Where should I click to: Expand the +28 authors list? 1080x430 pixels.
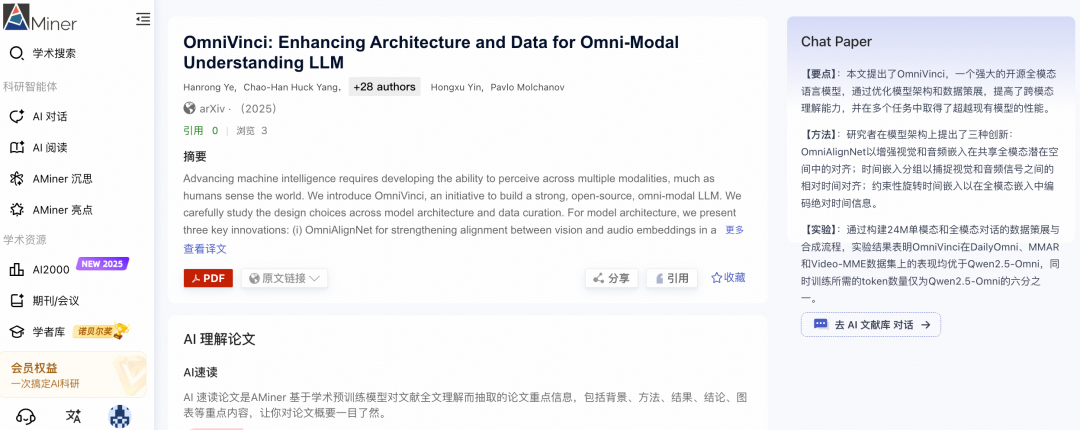(x=384, y=87)
